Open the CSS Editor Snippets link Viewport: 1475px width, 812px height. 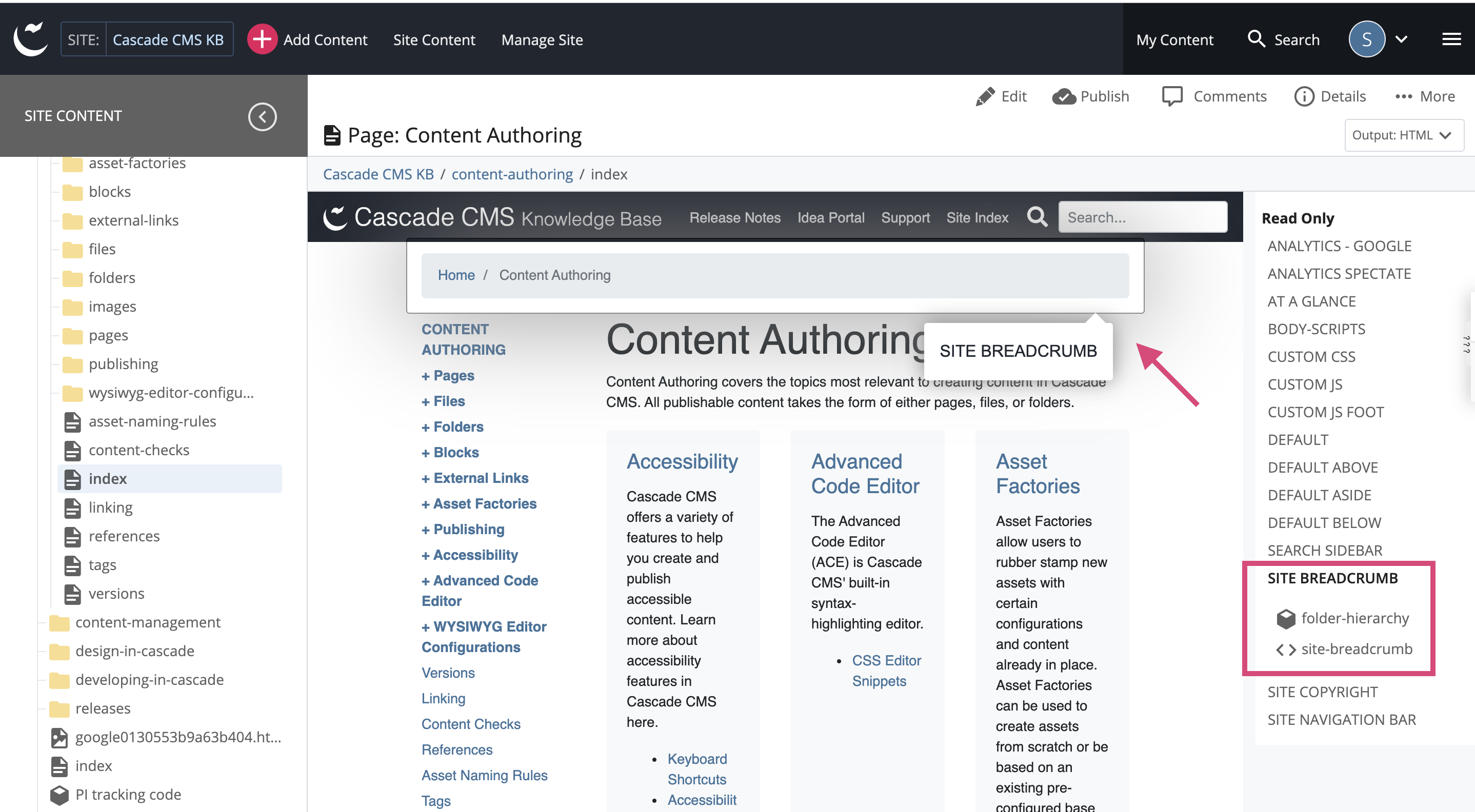click(x=886, y=671)
